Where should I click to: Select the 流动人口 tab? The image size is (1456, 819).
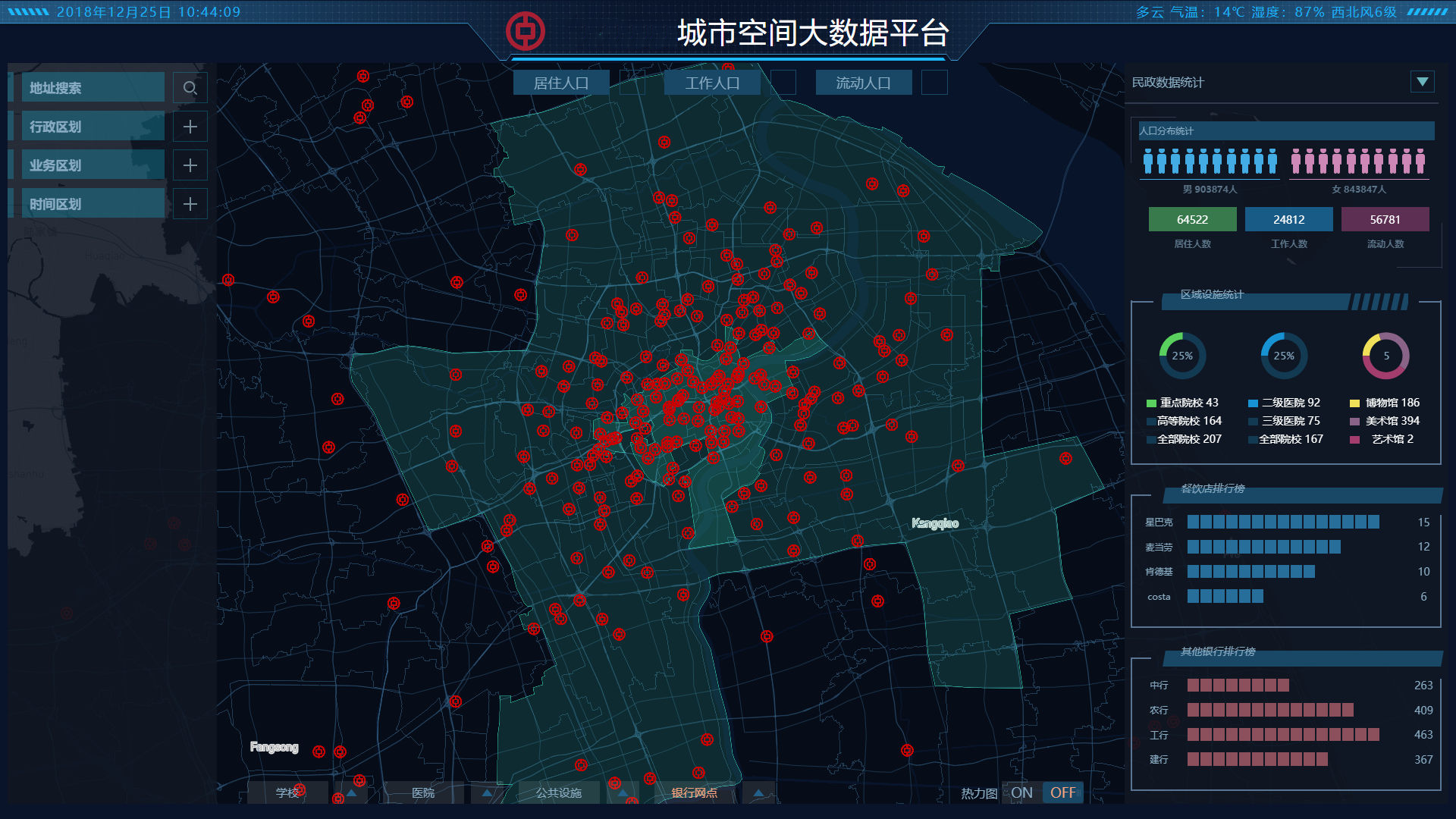863,83
